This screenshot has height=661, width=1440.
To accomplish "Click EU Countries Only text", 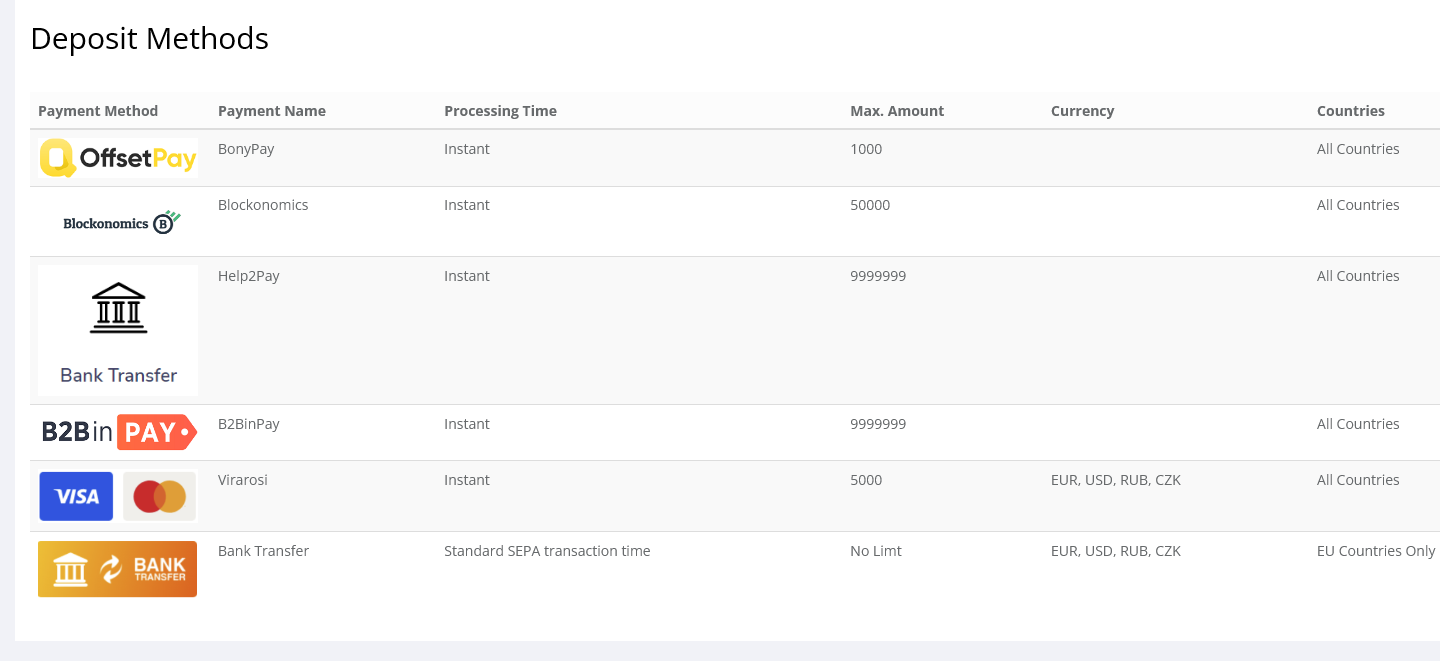I will [1376, 551].
